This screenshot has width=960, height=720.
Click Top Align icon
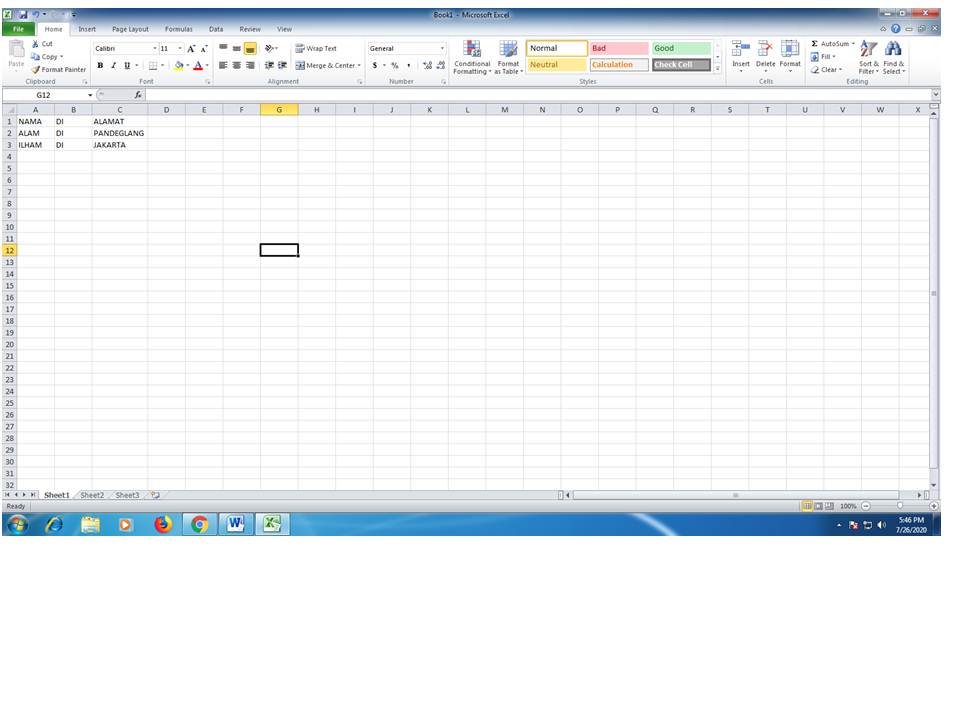(x=223, y=48)
